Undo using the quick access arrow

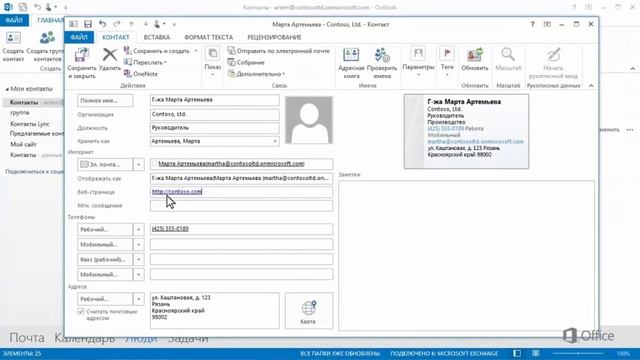(102, 24)
